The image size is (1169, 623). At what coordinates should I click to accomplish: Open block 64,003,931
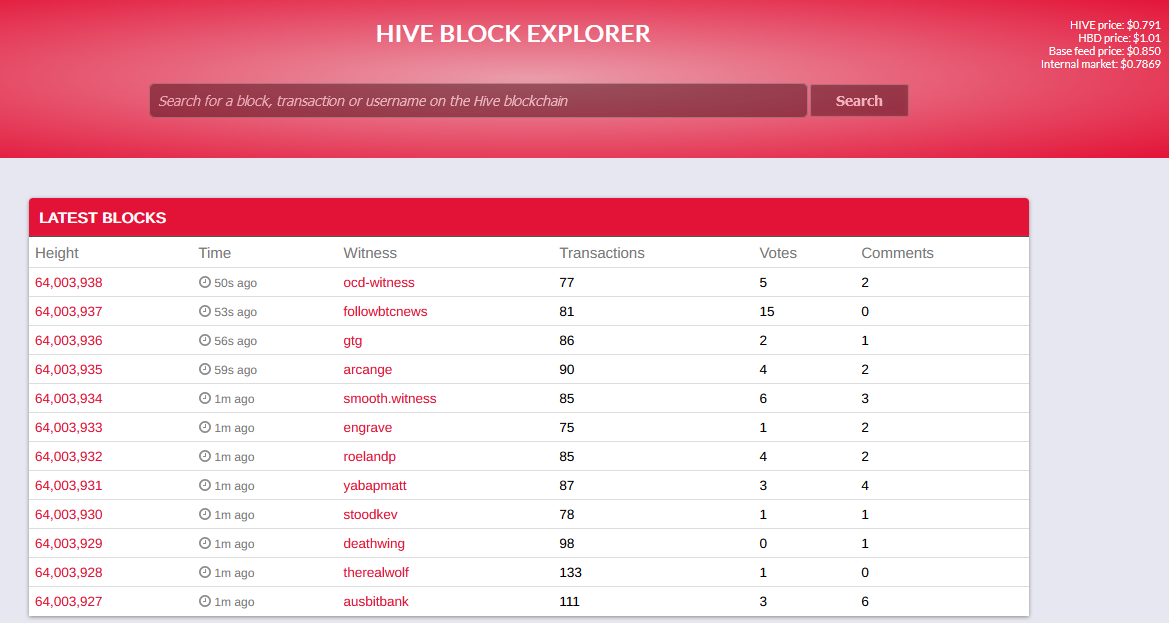tap(69, 486)
